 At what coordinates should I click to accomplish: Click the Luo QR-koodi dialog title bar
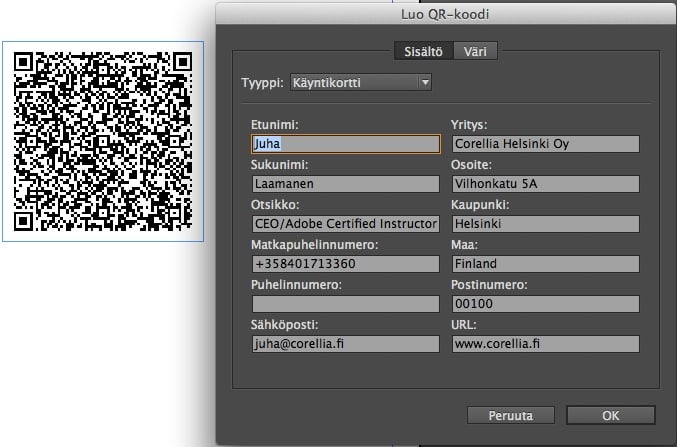coord(446,14)
